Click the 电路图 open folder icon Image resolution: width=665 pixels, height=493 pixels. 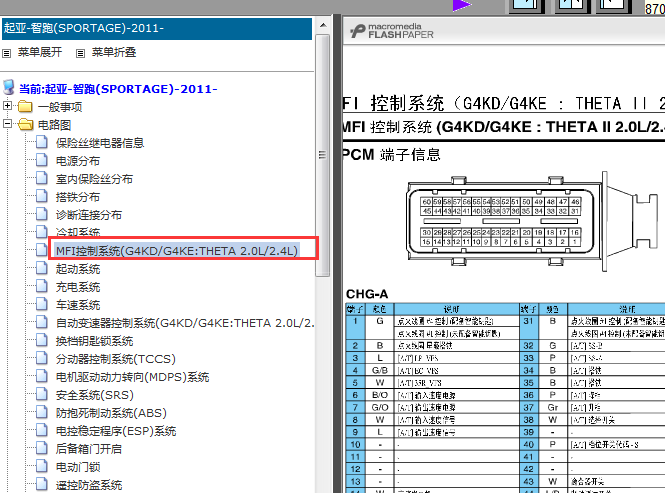(x=26, y=124)
